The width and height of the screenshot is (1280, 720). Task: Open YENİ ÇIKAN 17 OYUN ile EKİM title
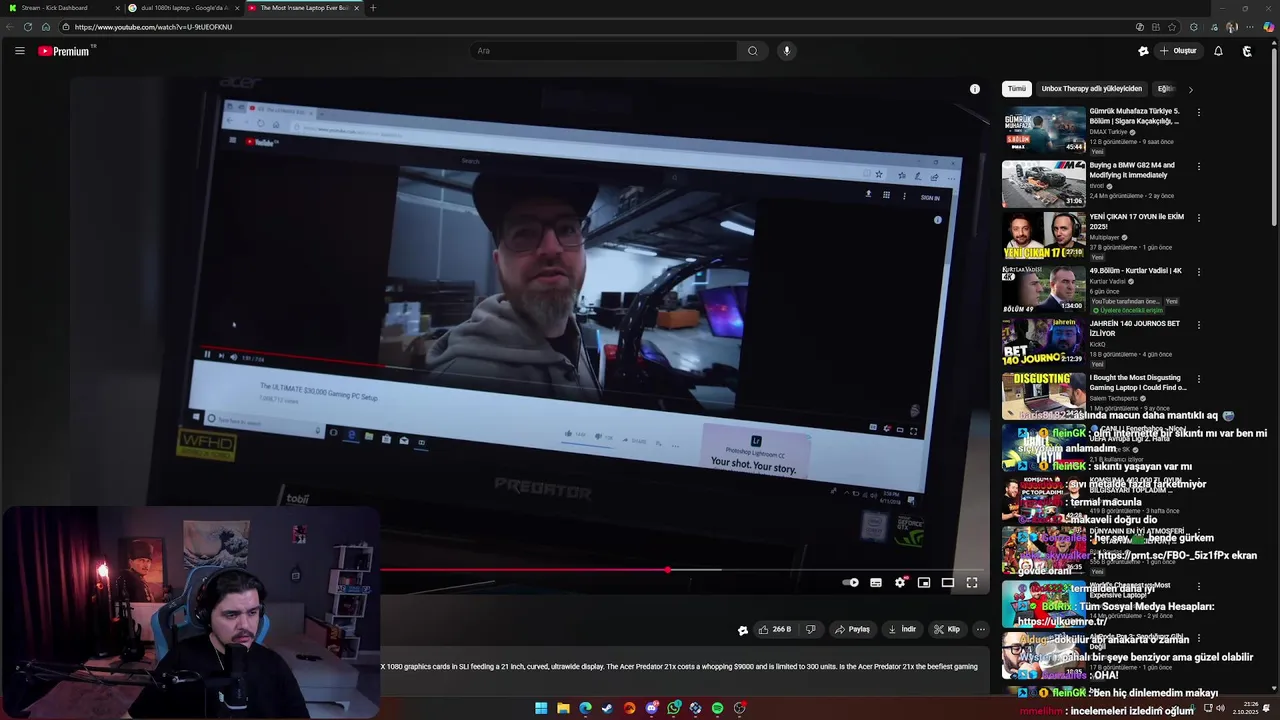pyautogui.click(x=1136, y=222)
